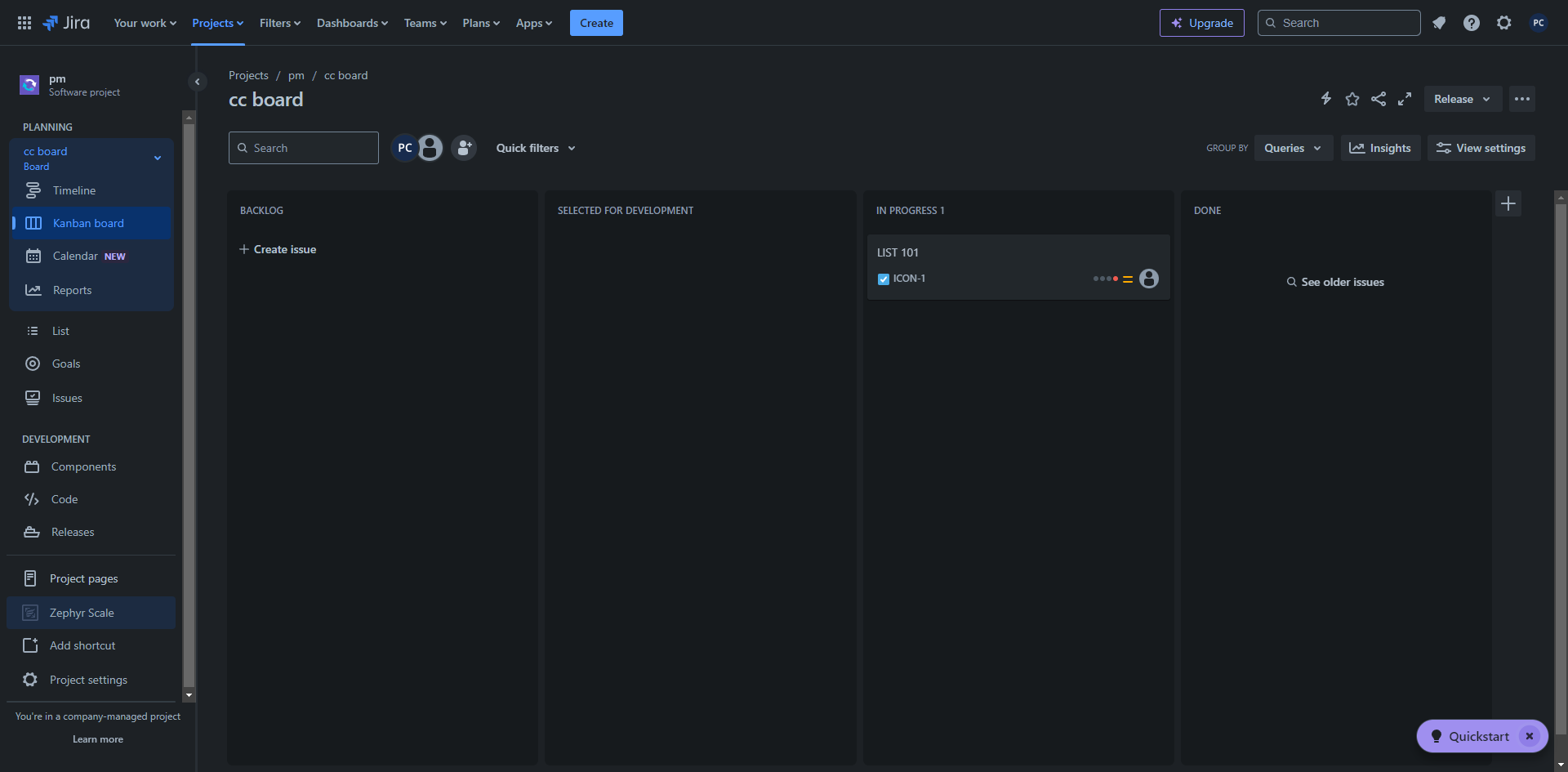Expand the Quick filters dropdown
This screenshot has height=772, width=1568.
(536, 148)
